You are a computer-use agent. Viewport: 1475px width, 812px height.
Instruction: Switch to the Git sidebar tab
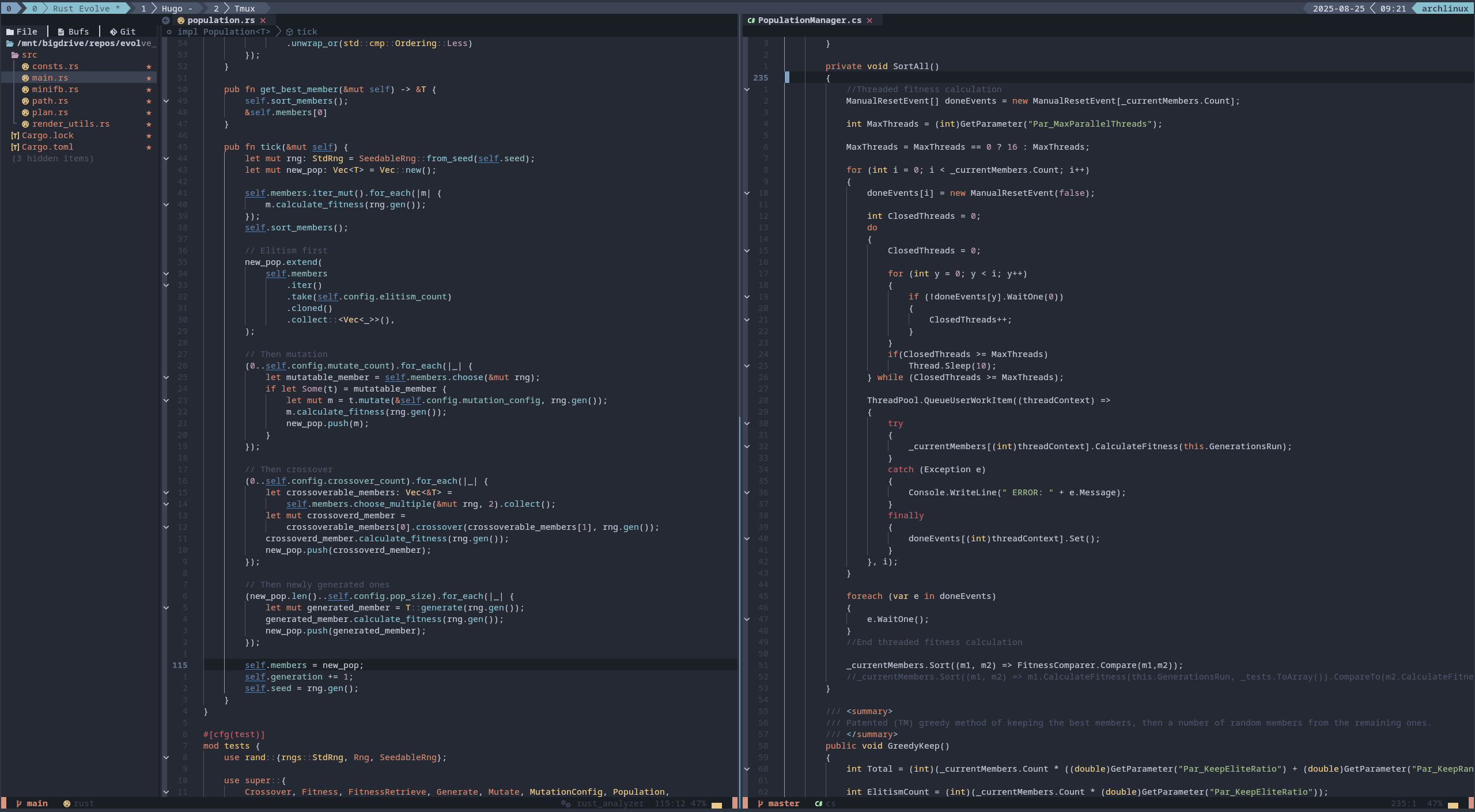coord(123,32)
